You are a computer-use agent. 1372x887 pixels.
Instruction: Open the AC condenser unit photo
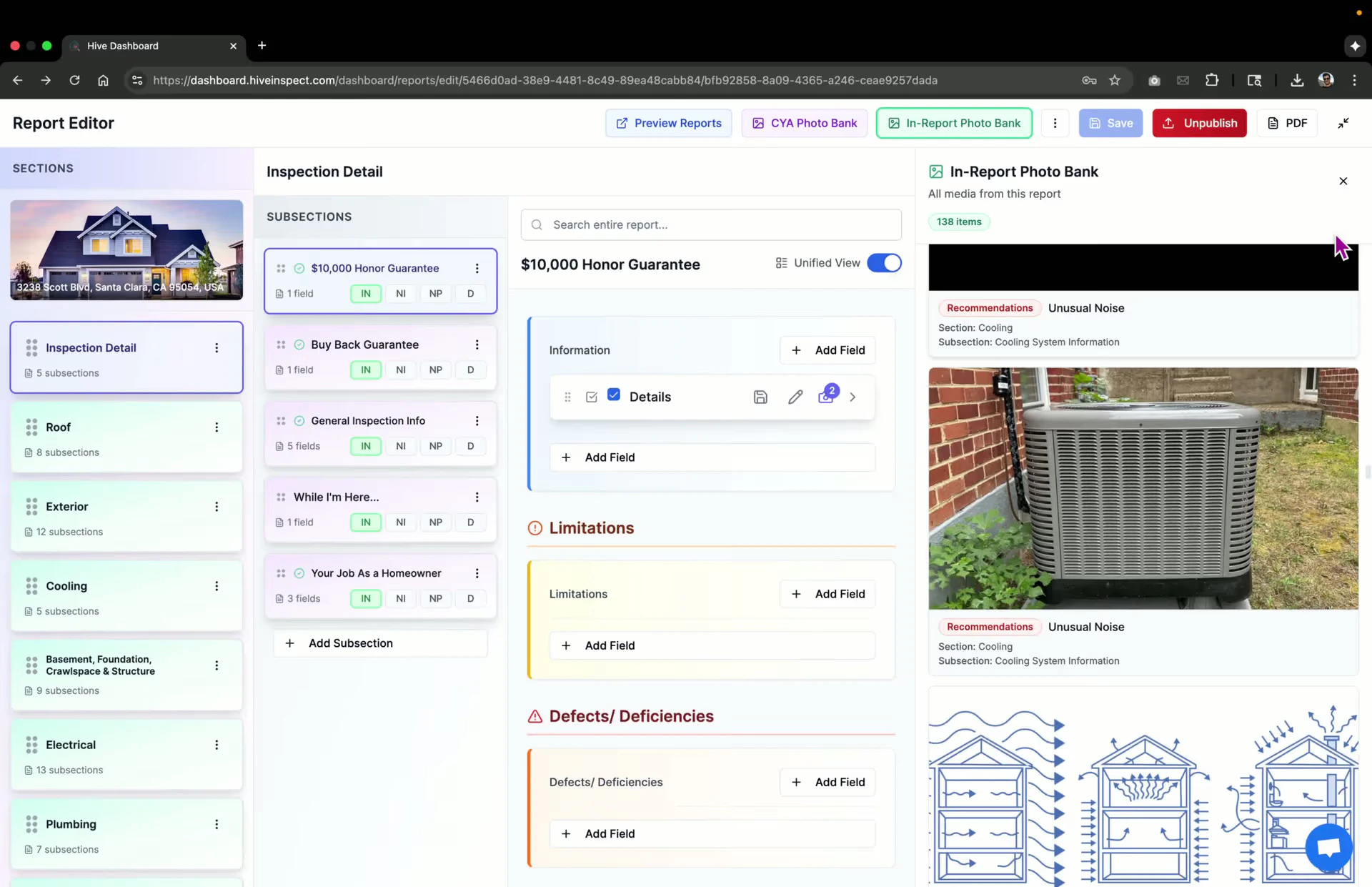point(1143,488)
